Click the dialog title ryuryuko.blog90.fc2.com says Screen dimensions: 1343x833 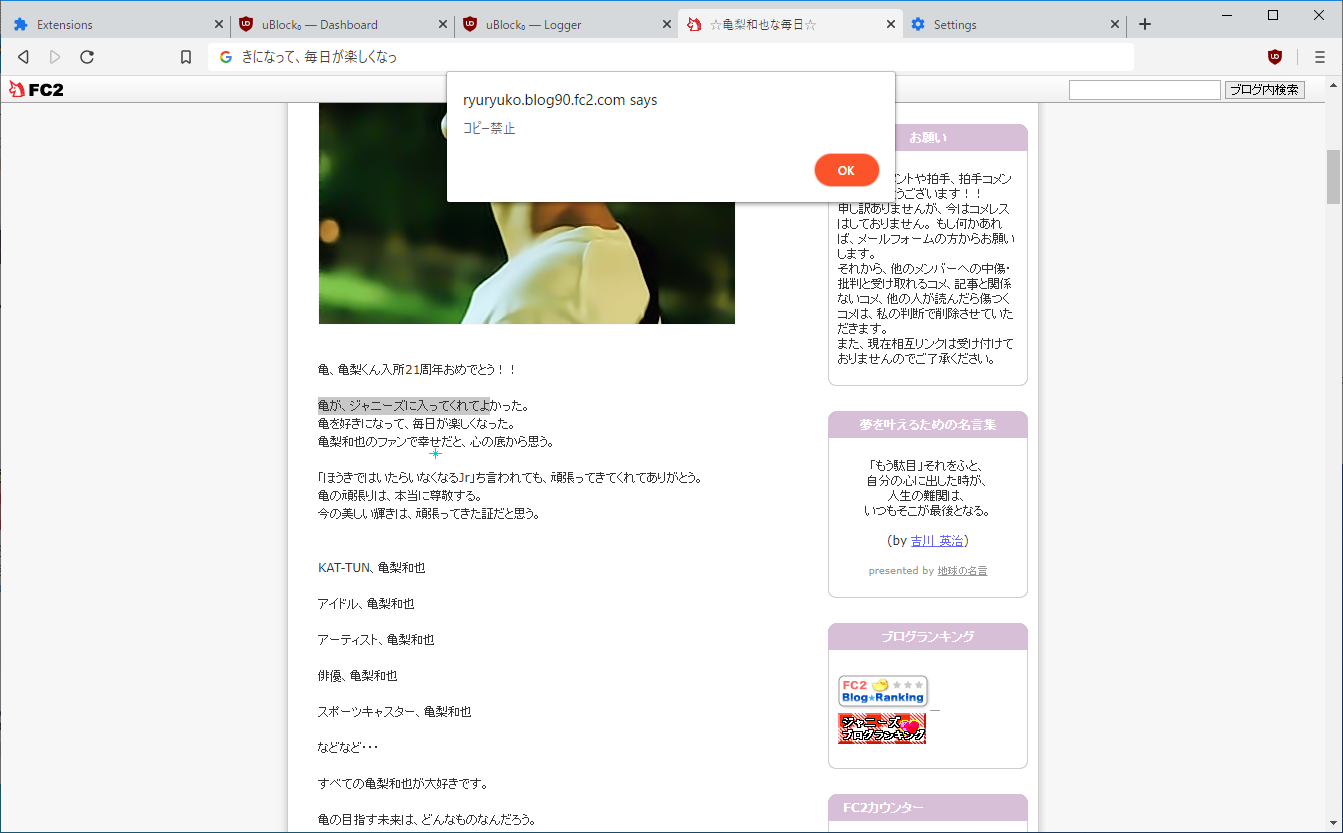[560, 100]
